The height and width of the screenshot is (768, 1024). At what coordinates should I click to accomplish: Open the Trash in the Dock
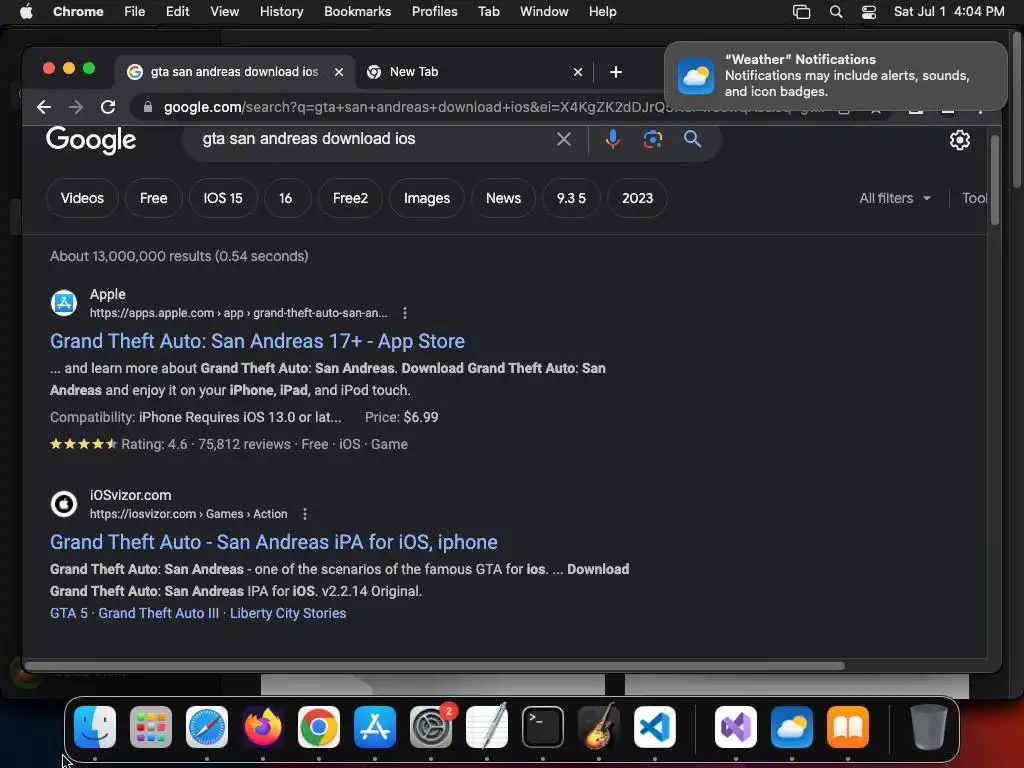coord(929,727)
